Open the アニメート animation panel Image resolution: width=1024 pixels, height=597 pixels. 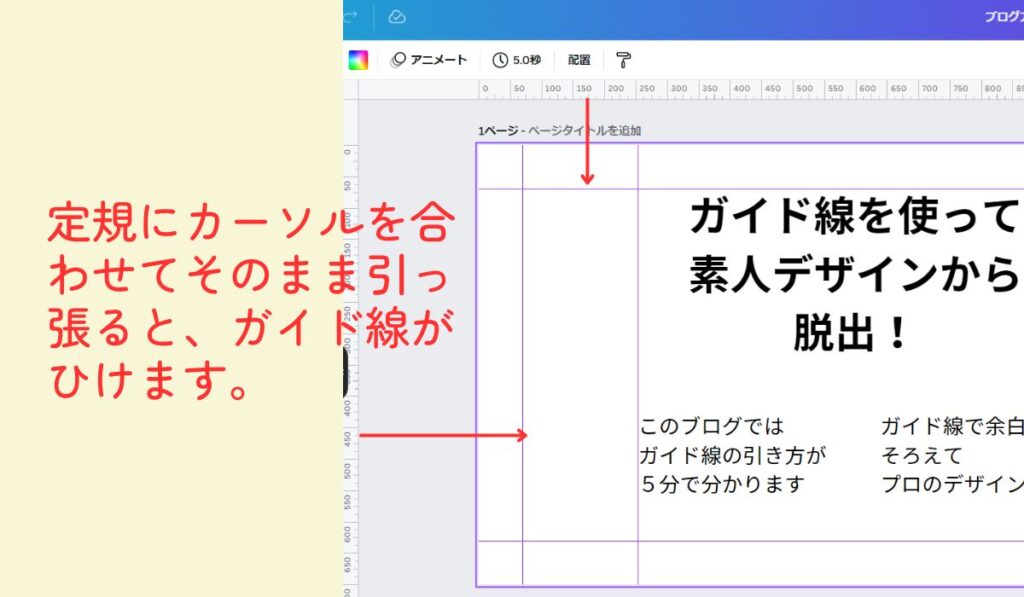coord(429,60)
